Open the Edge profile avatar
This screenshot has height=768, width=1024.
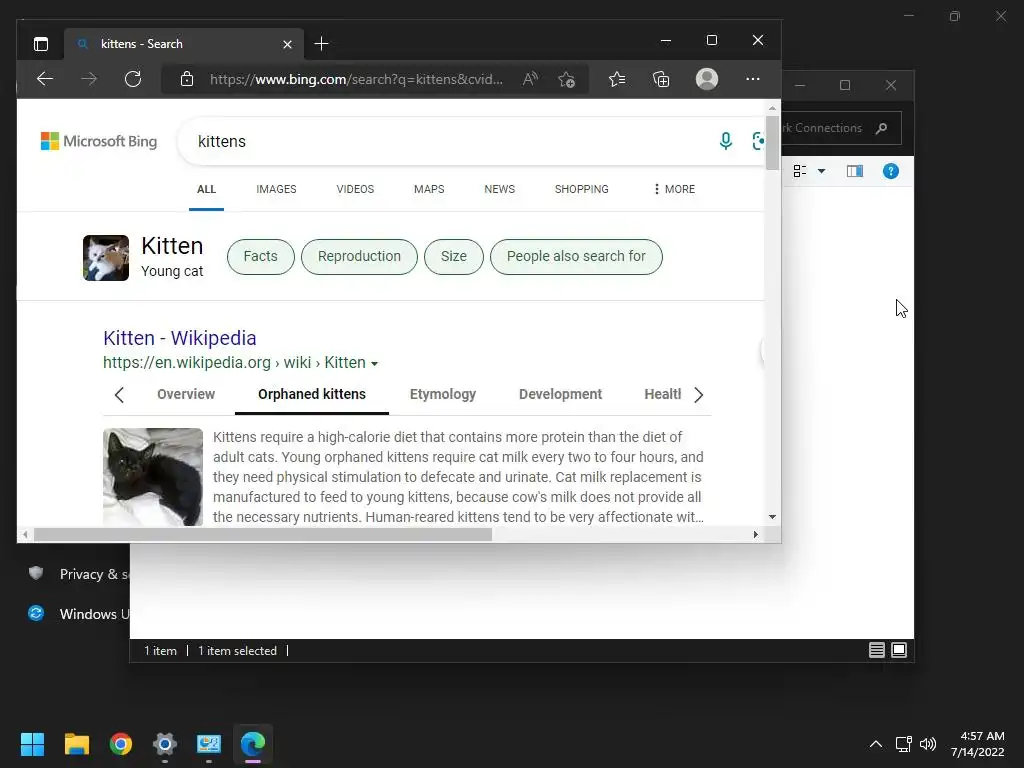coord(707,79)
